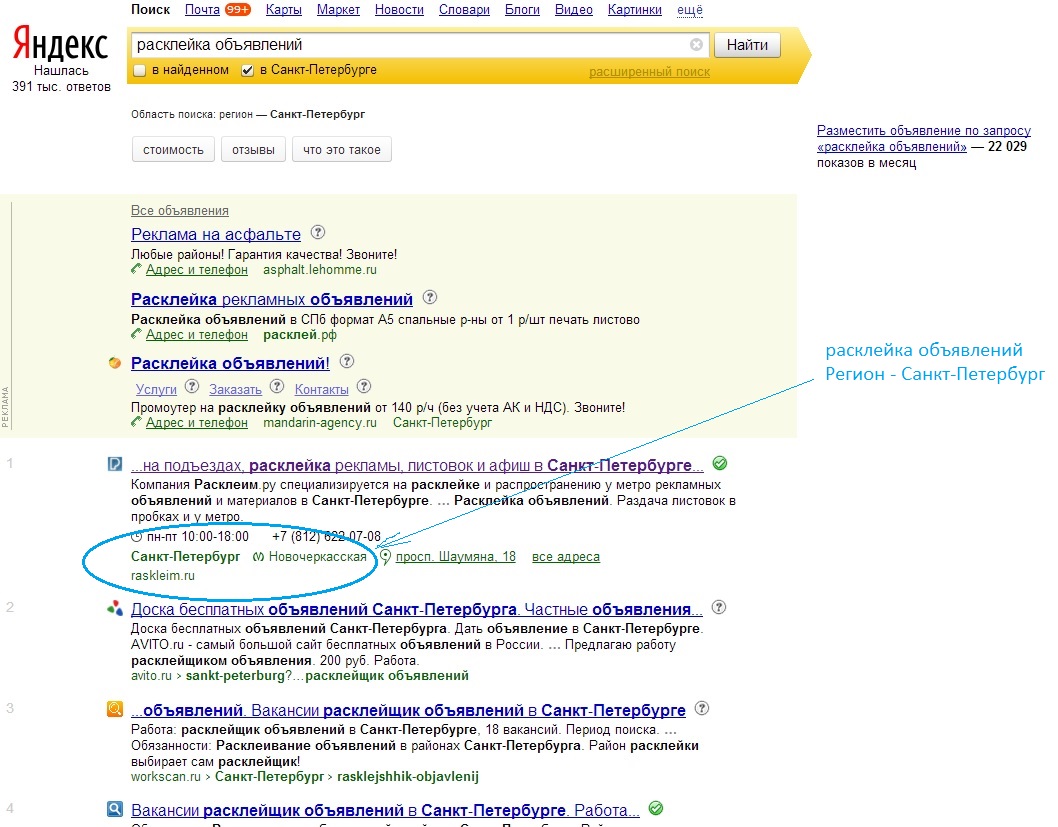Image resolution: width=1058 pixels, height=827 pixels.
Task: Open the 'Расклейка объявлений!' ad title
Action: click(x=230, y=363)
